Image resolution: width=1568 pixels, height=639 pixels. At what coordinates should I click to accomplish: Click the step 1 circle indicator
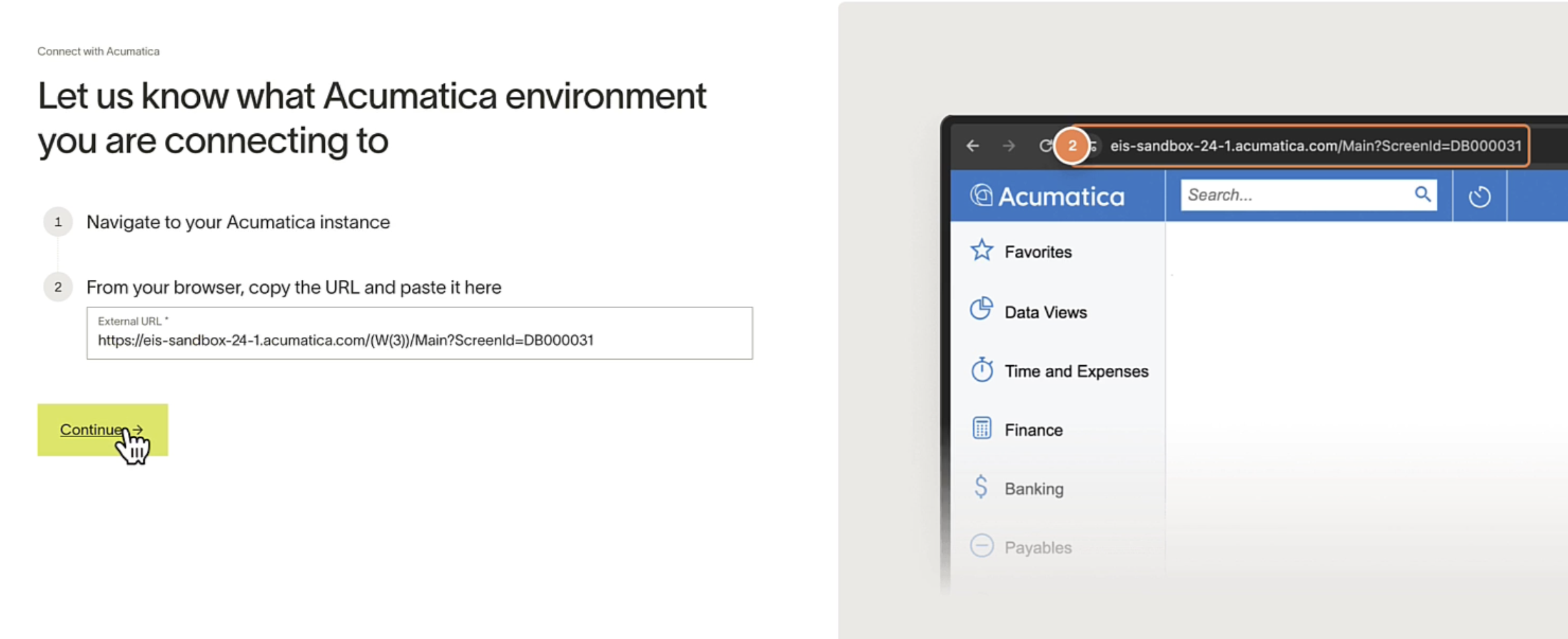(58, 221)
